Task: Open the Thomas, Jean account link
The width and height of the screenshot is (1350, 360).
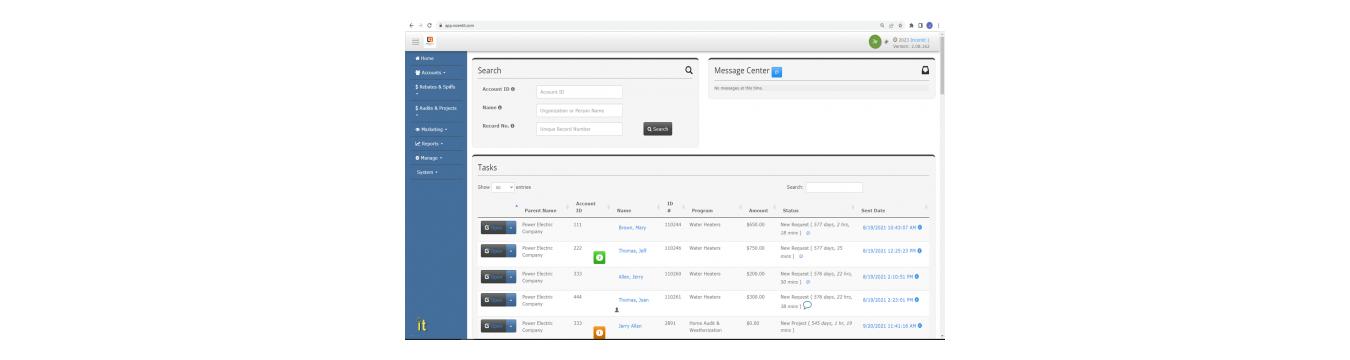Action: tap(634, 299)
